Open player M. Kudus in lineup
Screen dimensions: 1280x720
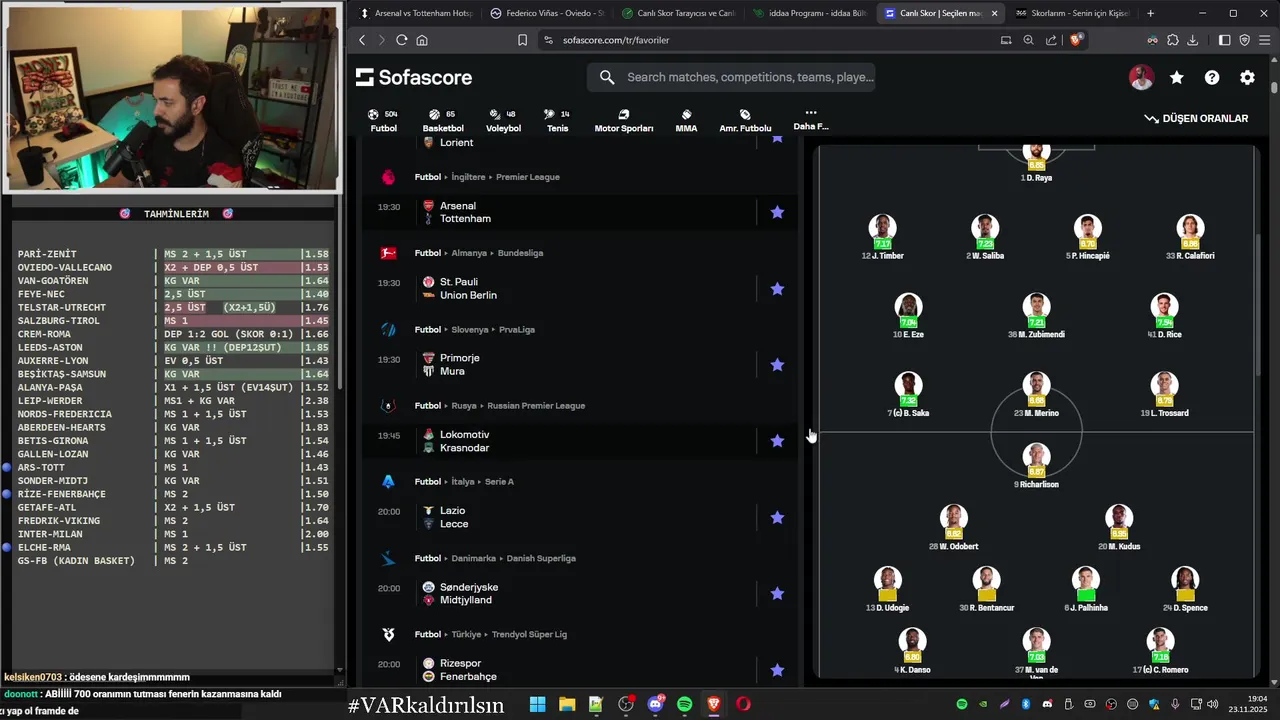[1118, 528]
